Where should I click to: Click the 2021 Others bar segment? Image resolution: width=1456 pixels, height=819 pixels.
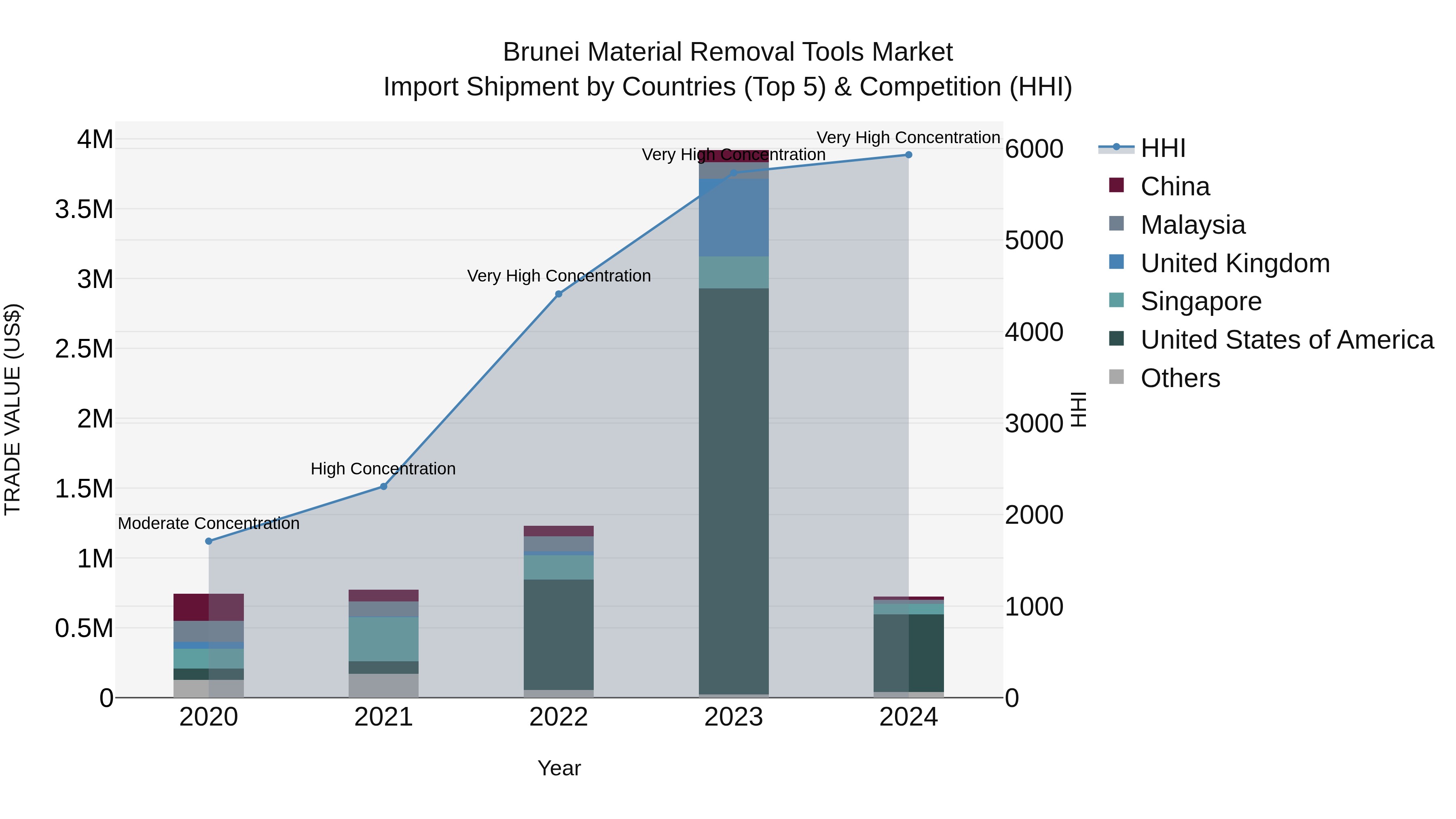[384, 686]
